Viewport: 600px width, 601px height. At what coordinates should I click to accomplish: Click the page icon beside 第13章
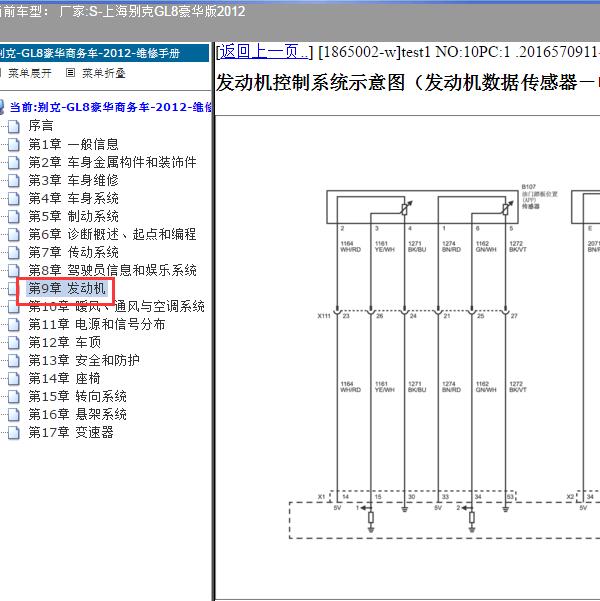13,361
